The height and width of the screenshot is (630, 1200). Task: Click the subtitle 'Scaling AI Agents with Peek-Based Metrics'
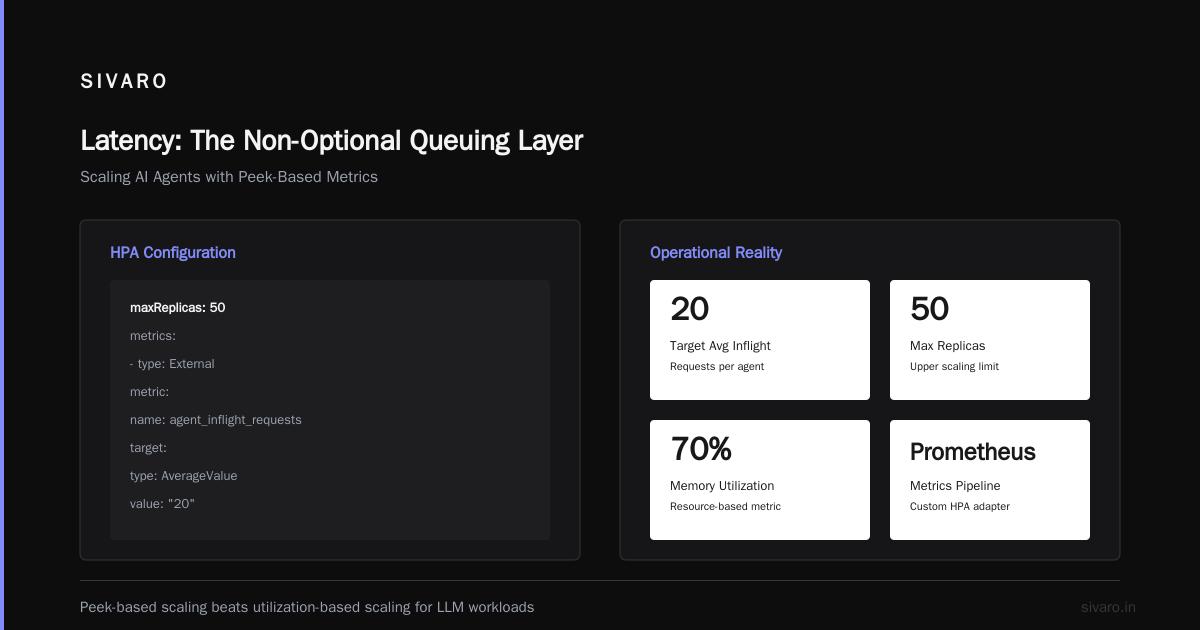click(x=229, y=176)
